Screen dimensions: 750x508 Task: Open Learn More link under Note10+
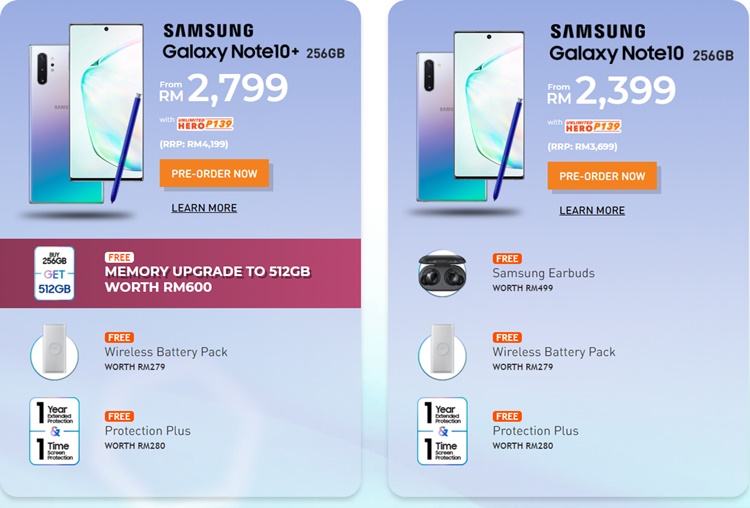pos(204,208)
